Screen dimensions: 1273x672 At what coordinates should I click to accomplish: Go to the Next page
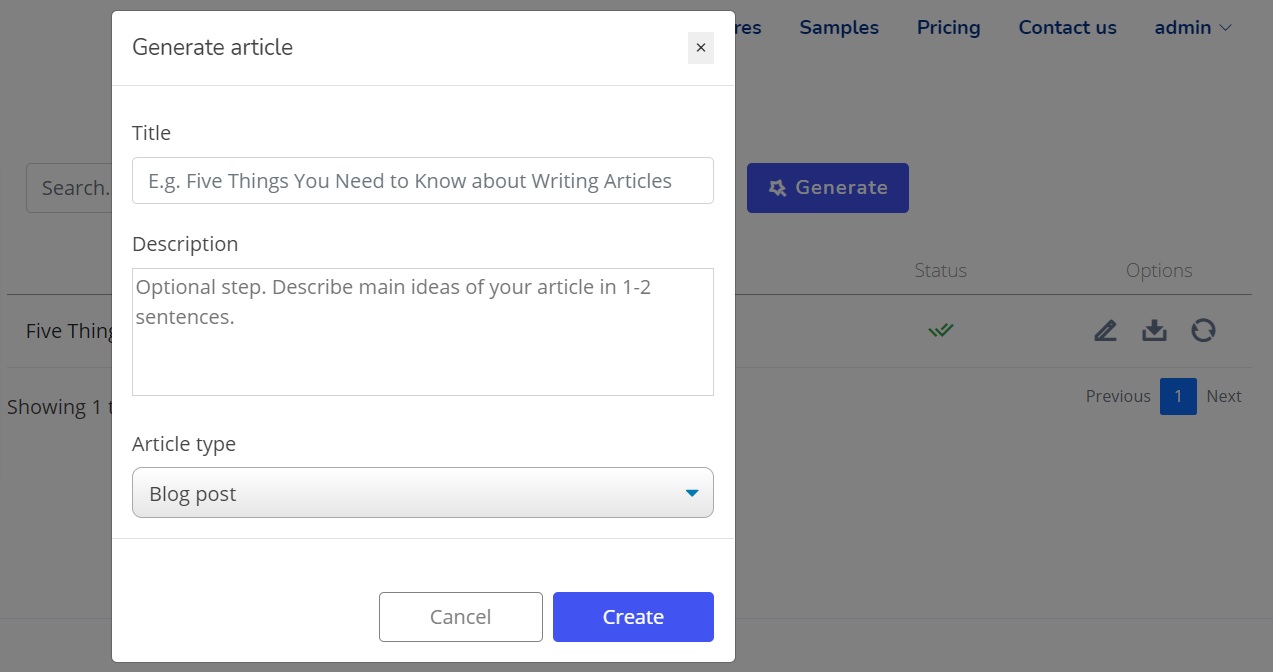[x=1223, y=396]
